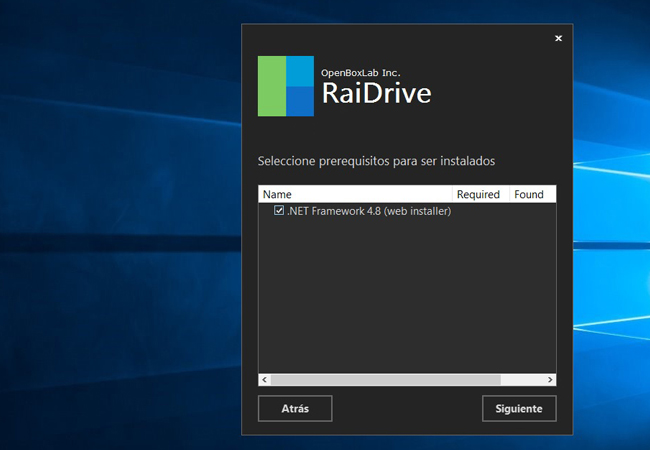The width and height of the screenshot is (650, 450).
Task: Go back with the Atrás button
Action: click(295, 409)
